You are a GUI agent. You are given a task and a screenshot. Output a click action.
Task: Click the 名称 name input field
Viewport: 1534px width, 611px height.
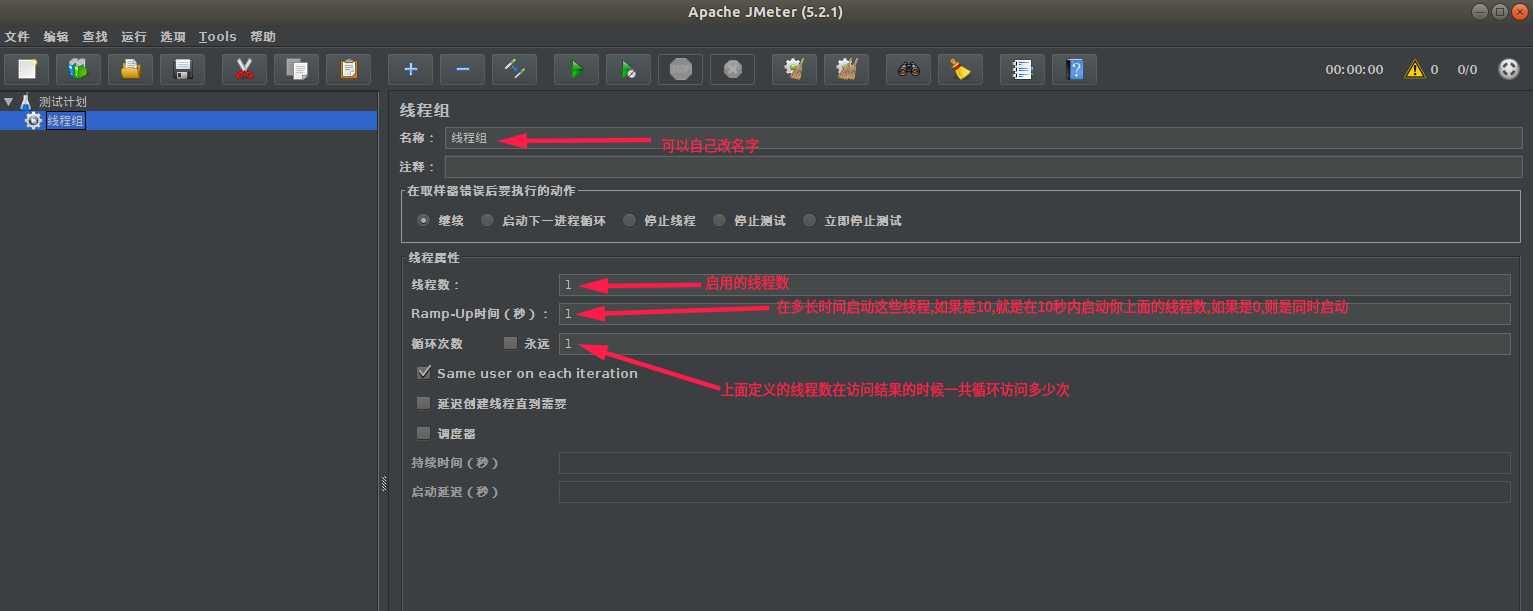[984, 138]
